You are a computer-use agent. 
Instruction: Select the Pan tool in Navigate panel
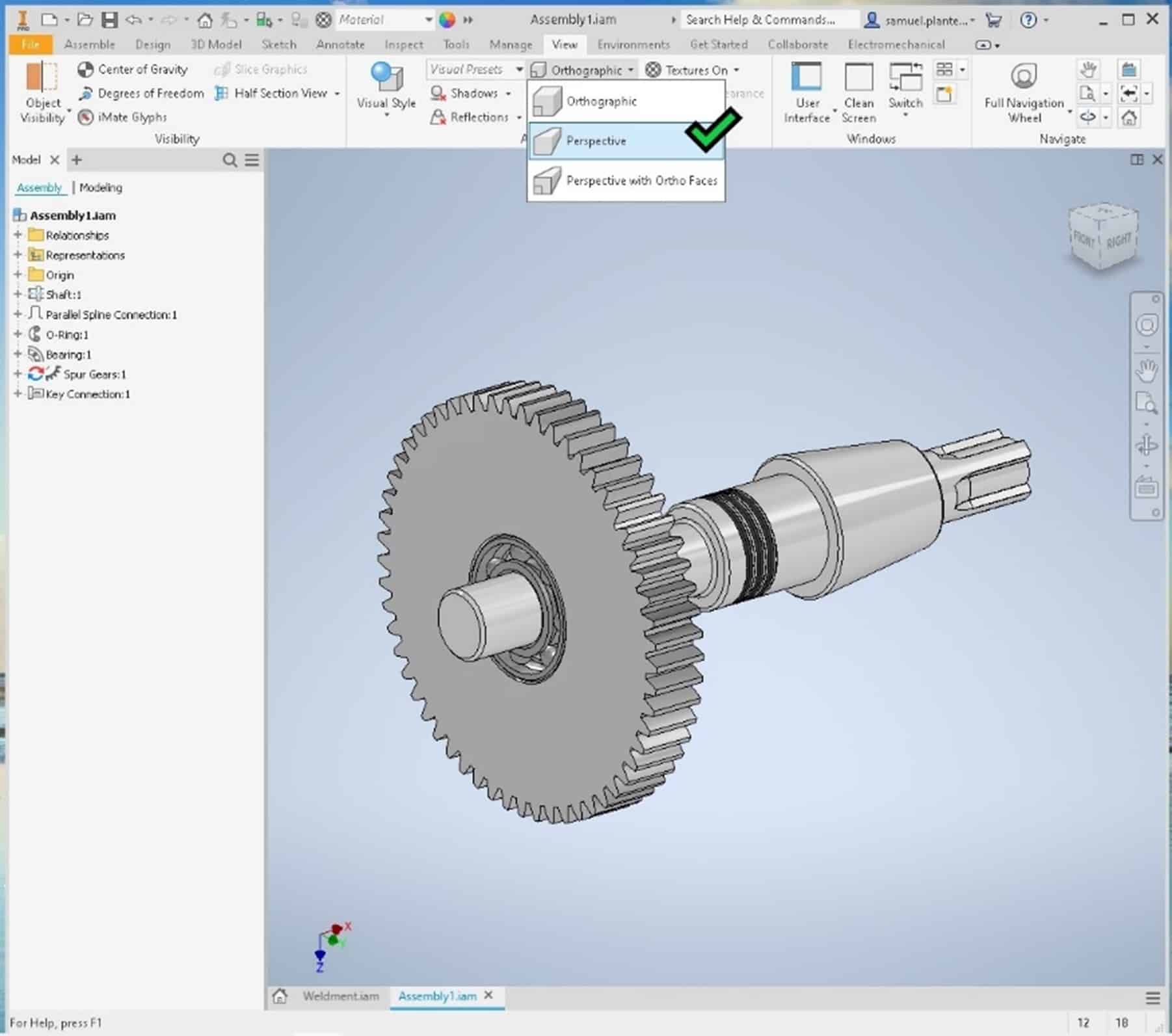click(1089, 68)
